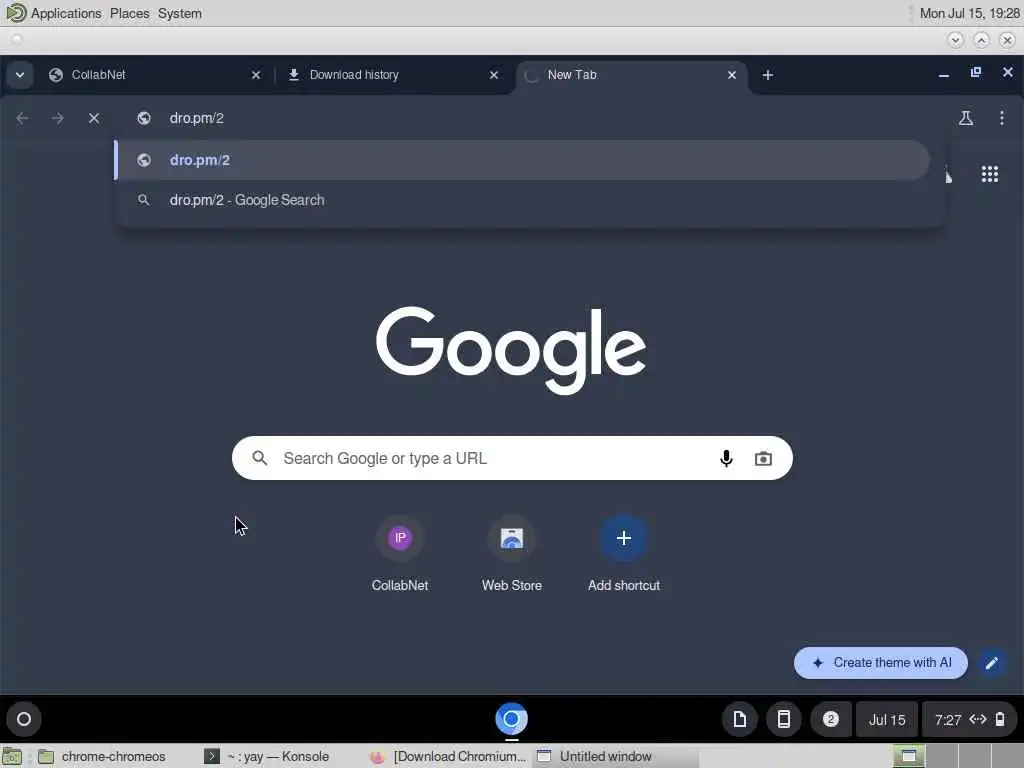The image size is (1024, 768).
Task: Click the Add shortcut button
Action: [624, 554]
